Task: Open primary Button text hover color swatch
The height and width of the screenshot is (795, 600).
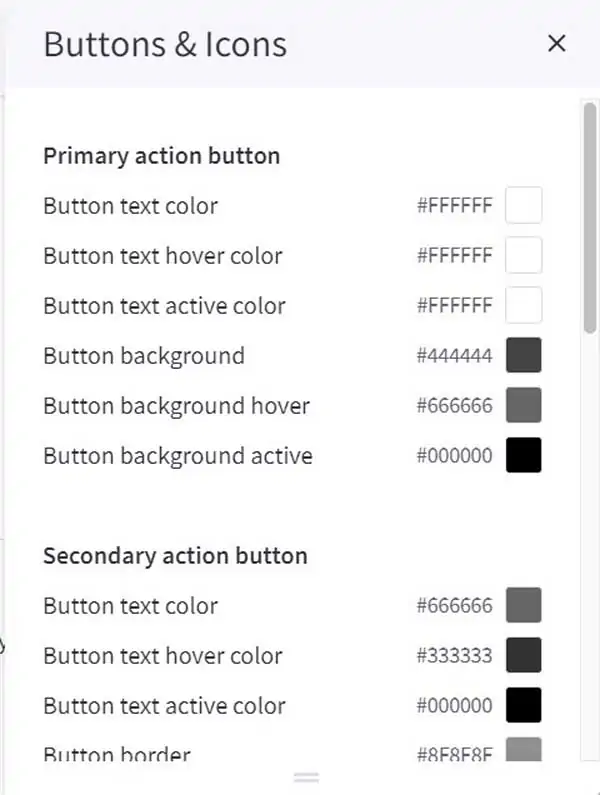Action: click(523, 255)
